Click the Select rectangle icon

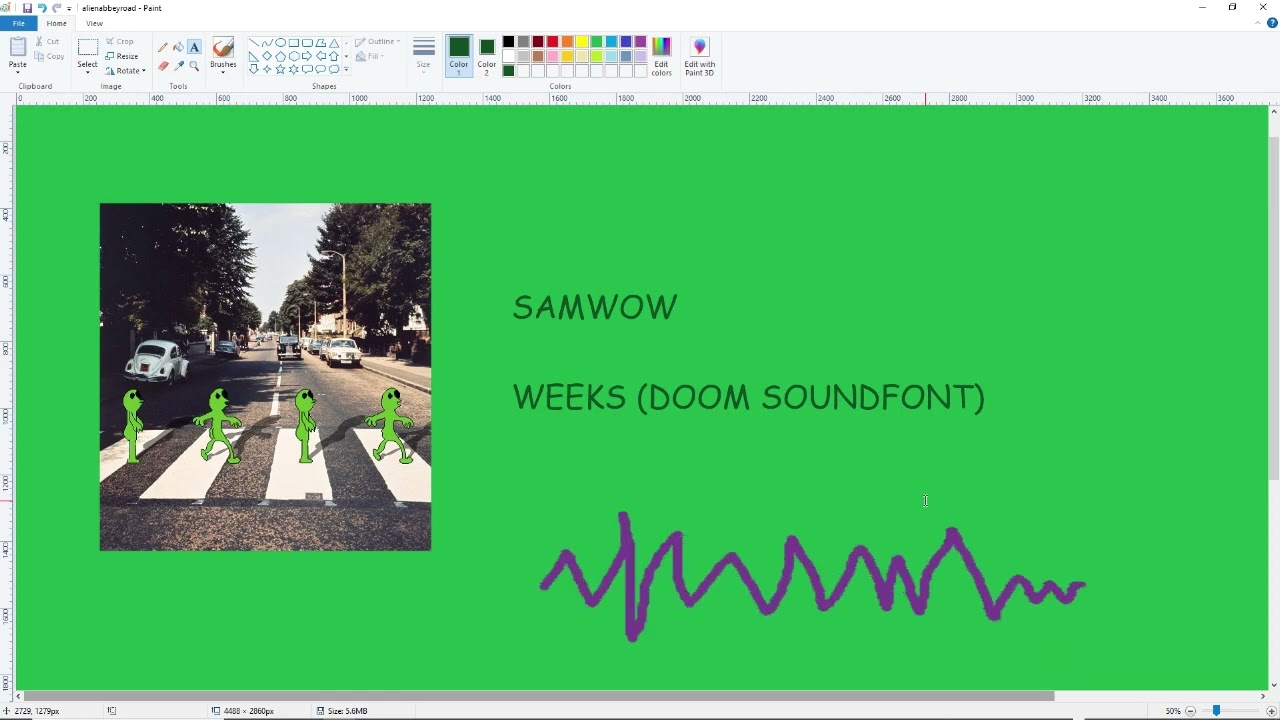[x=88, y=47]
